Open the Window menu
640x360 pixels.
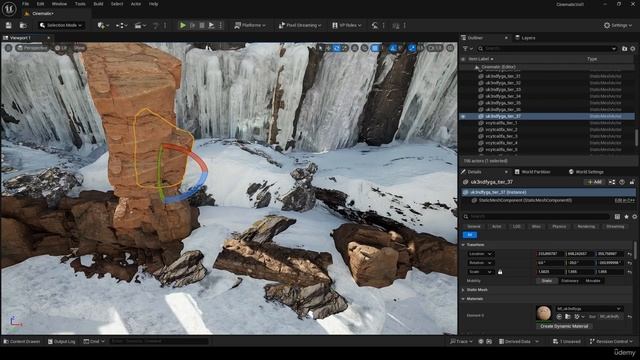click(59, 4)
